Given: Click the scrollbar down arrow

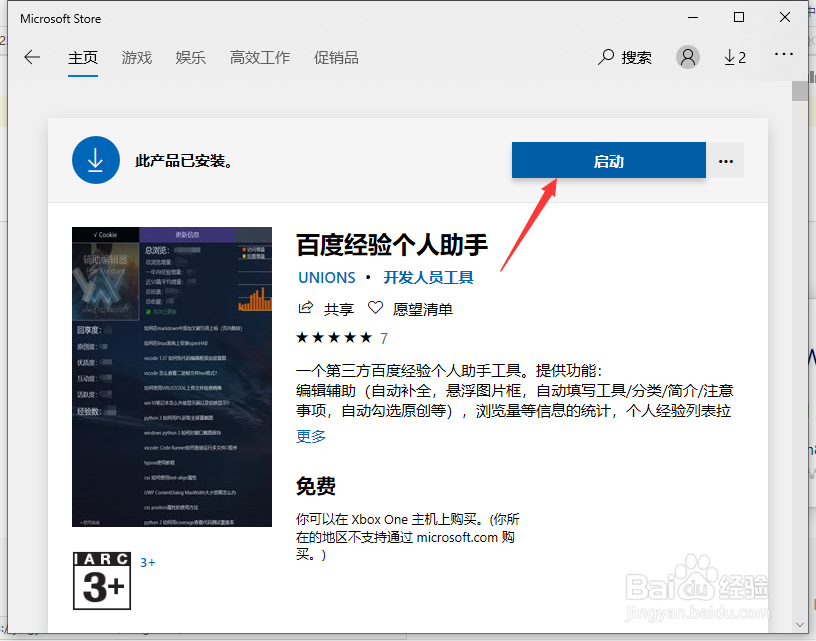Looking at the screenshot, I should (800, 625).
